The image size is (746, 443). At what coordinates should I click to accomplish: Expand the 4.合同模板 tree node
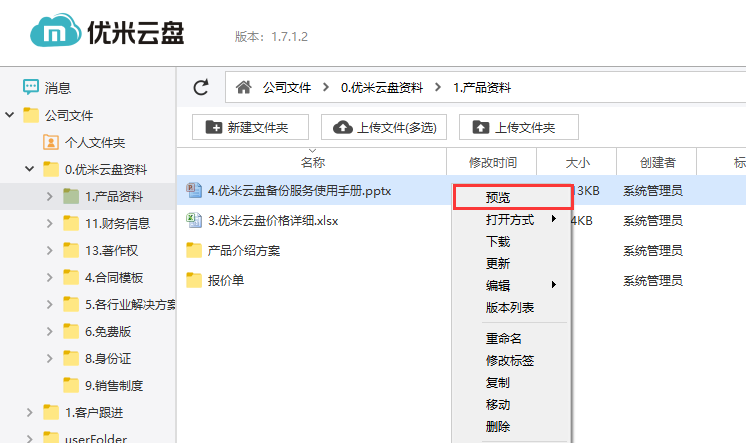pos(50,277)
